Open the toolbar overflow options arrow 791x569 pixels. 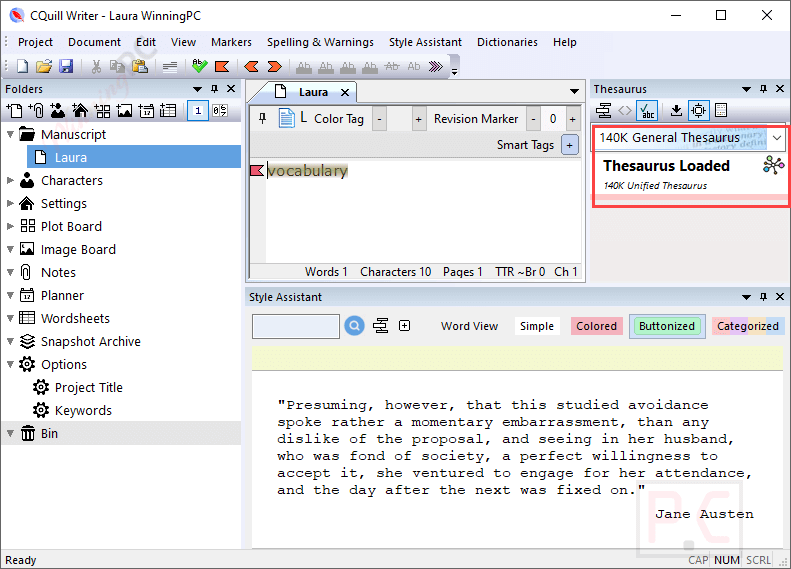(x=455, y=71)
